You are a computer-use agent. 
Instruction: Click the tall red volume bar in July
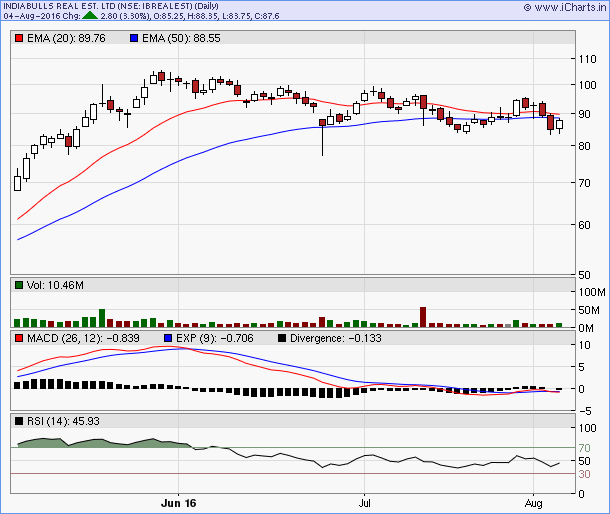click(423, 317)
